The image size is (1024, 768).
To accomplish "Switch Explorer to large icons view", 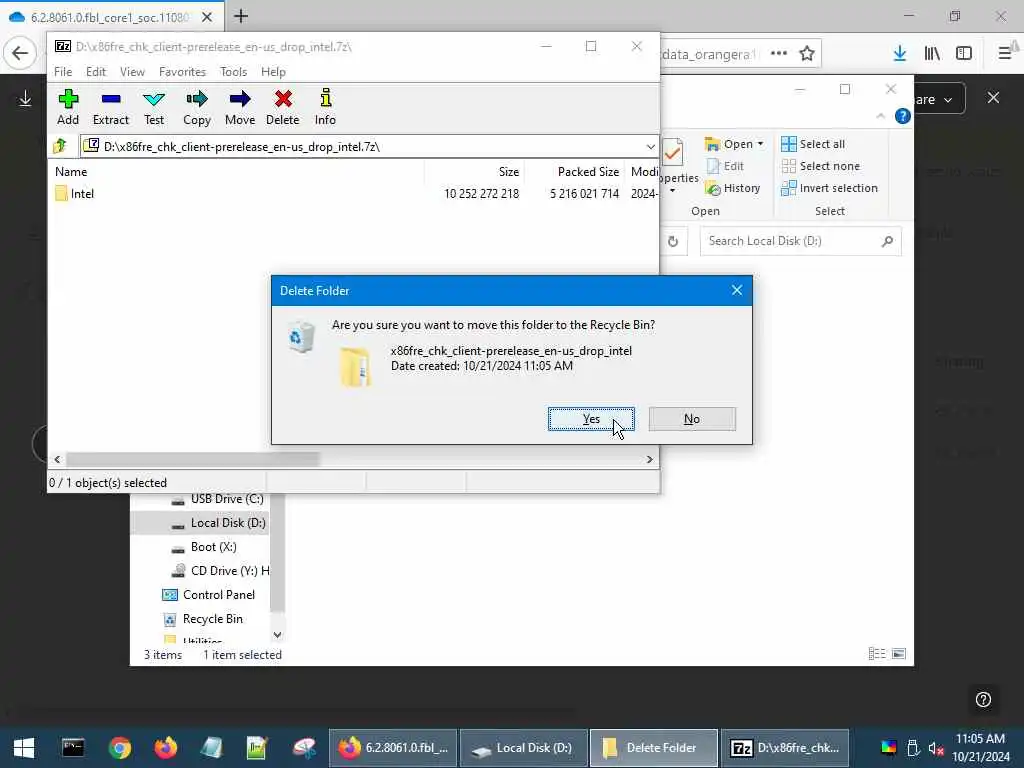I will [x=899, y=654].
